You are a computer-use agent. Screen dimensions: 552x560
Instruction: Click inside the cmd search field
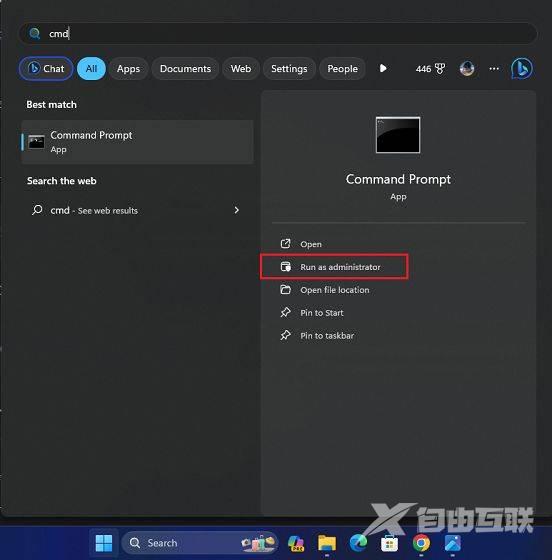tap(278, 34)
